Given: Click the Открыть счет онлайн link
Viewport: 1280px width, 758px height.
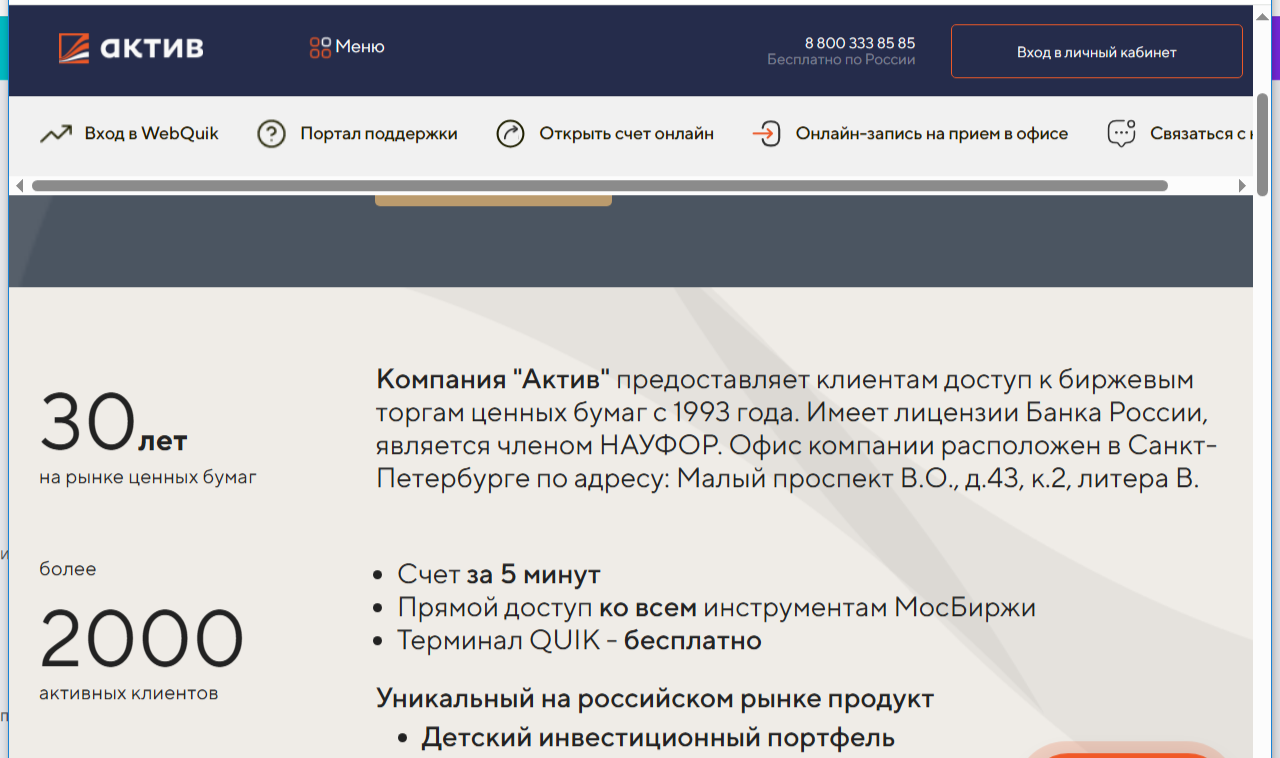Looking at the screenshot, I should point(627,132).
